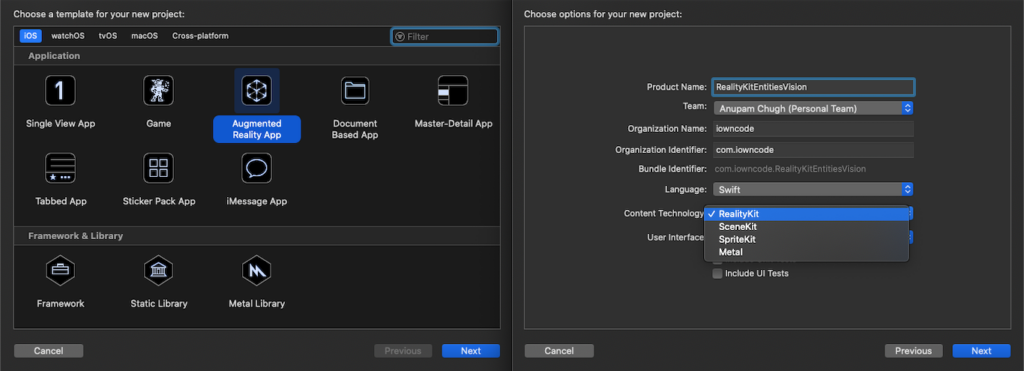Select the Metal Library template icon

tap(257, 270)
